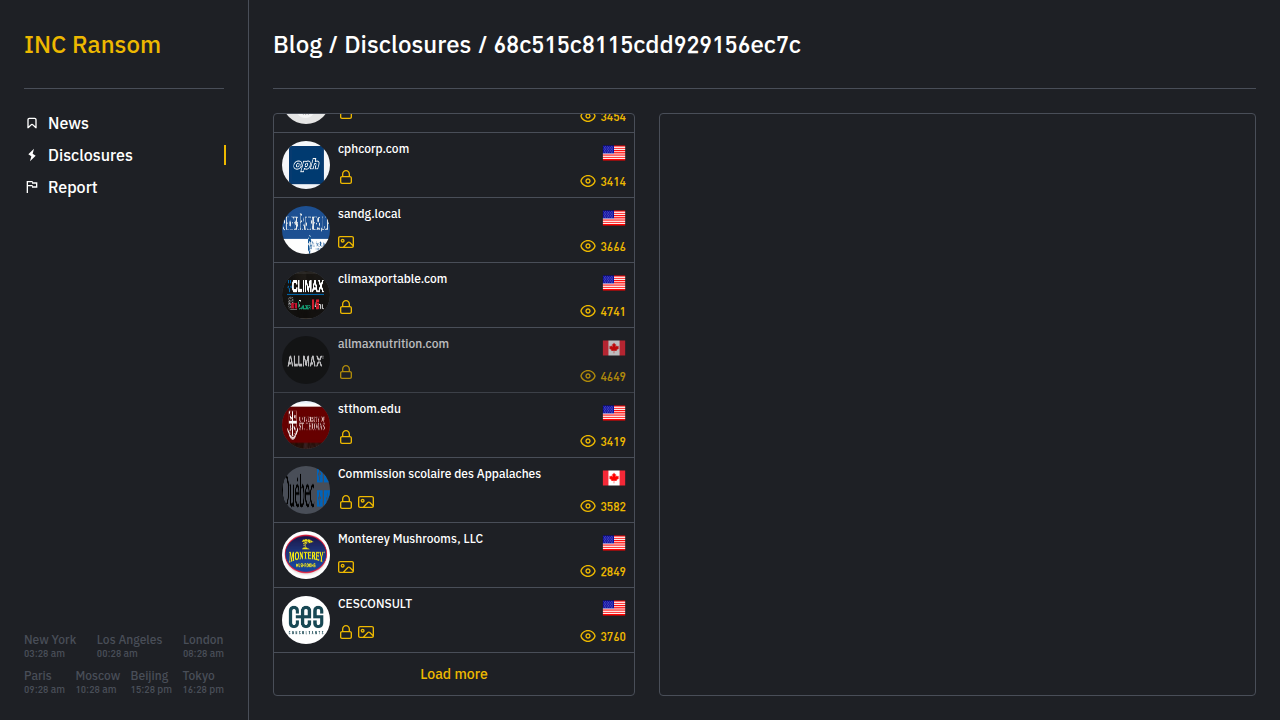Viewport: 1280px width, 720px height.
Task: Open the stthom.edu entry
Action: [454, 425]
